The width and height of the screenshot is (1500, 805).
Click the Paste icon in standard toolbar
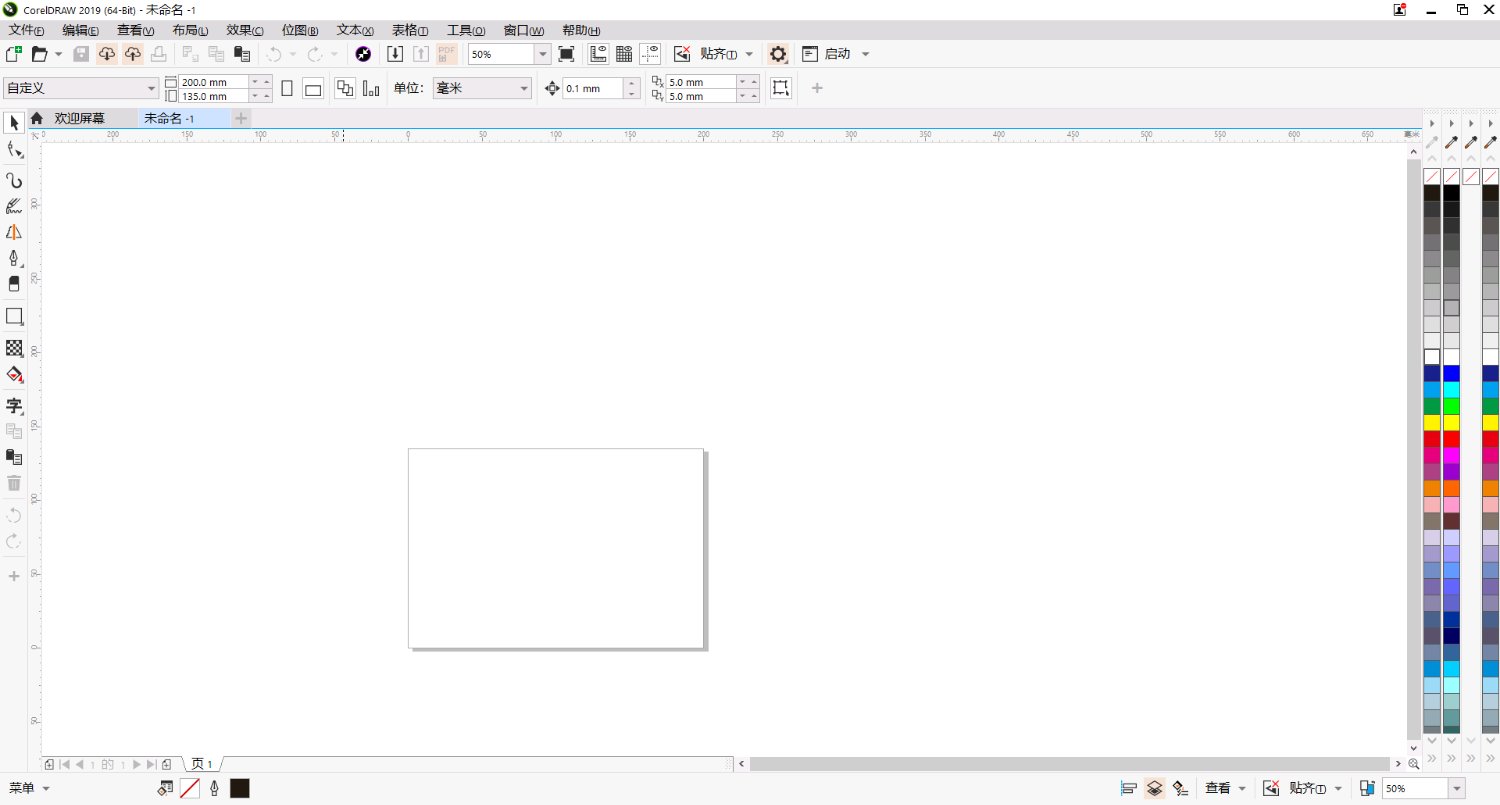pos(241,54)
